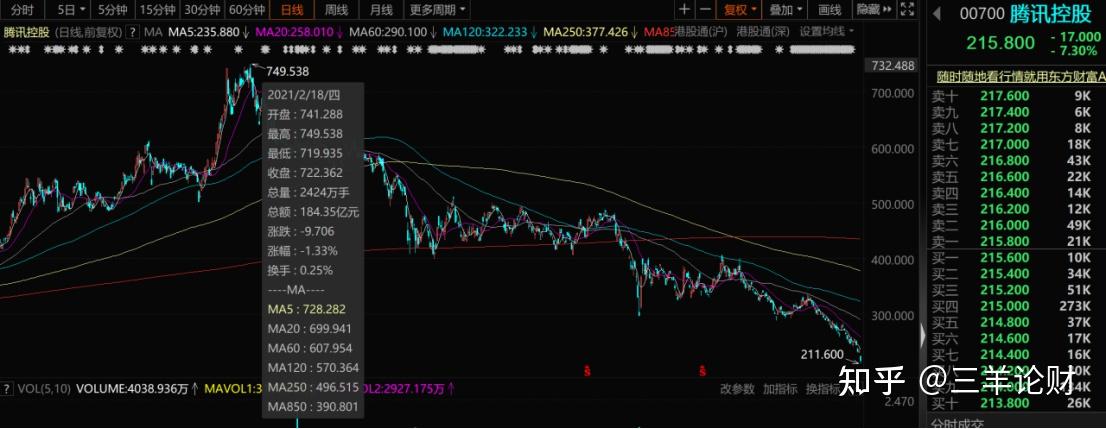Open 东方财富 app promotion link
Screen dimensions: 1106x429
[1021, 76]
